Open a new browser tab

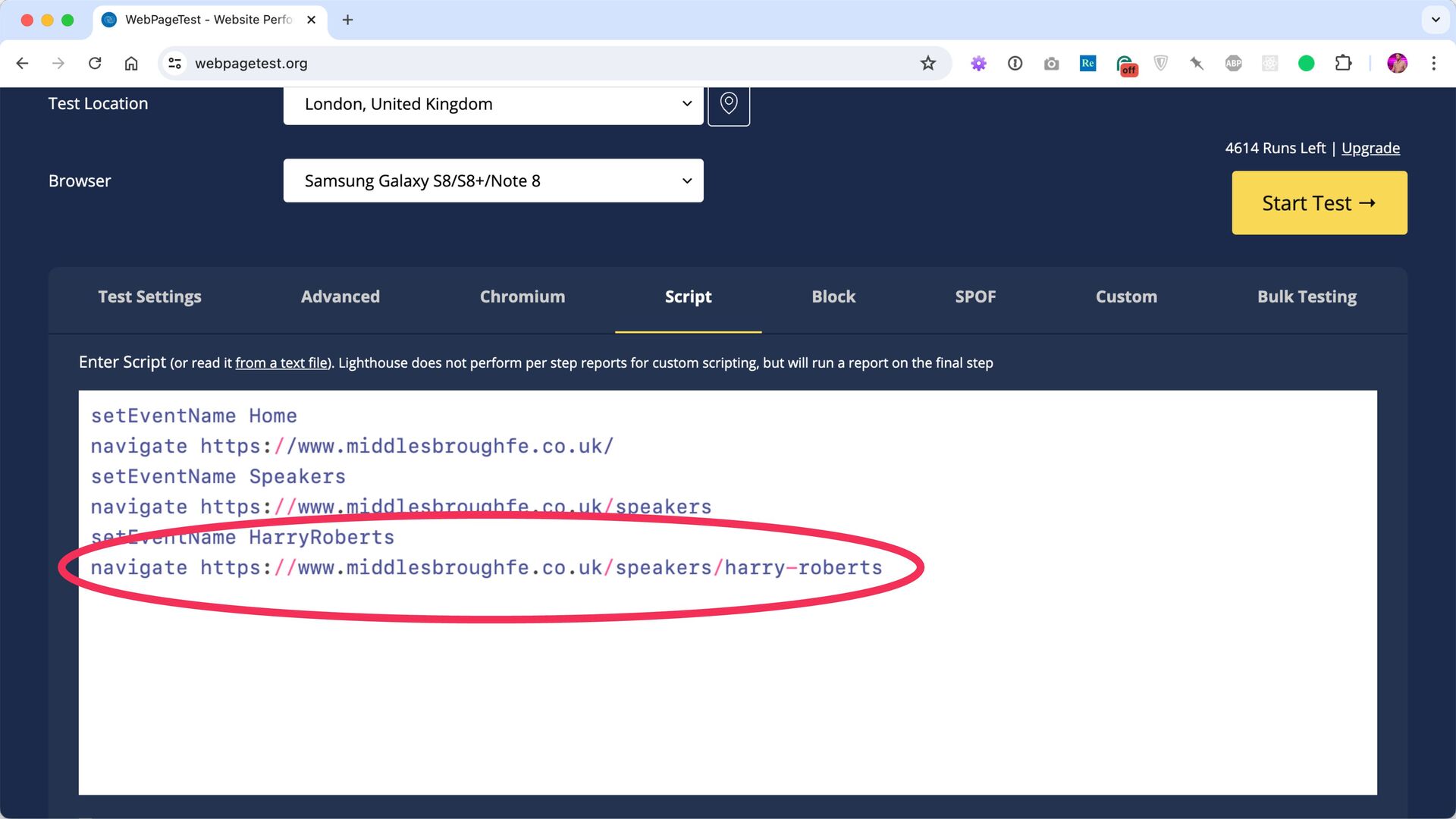347,20
